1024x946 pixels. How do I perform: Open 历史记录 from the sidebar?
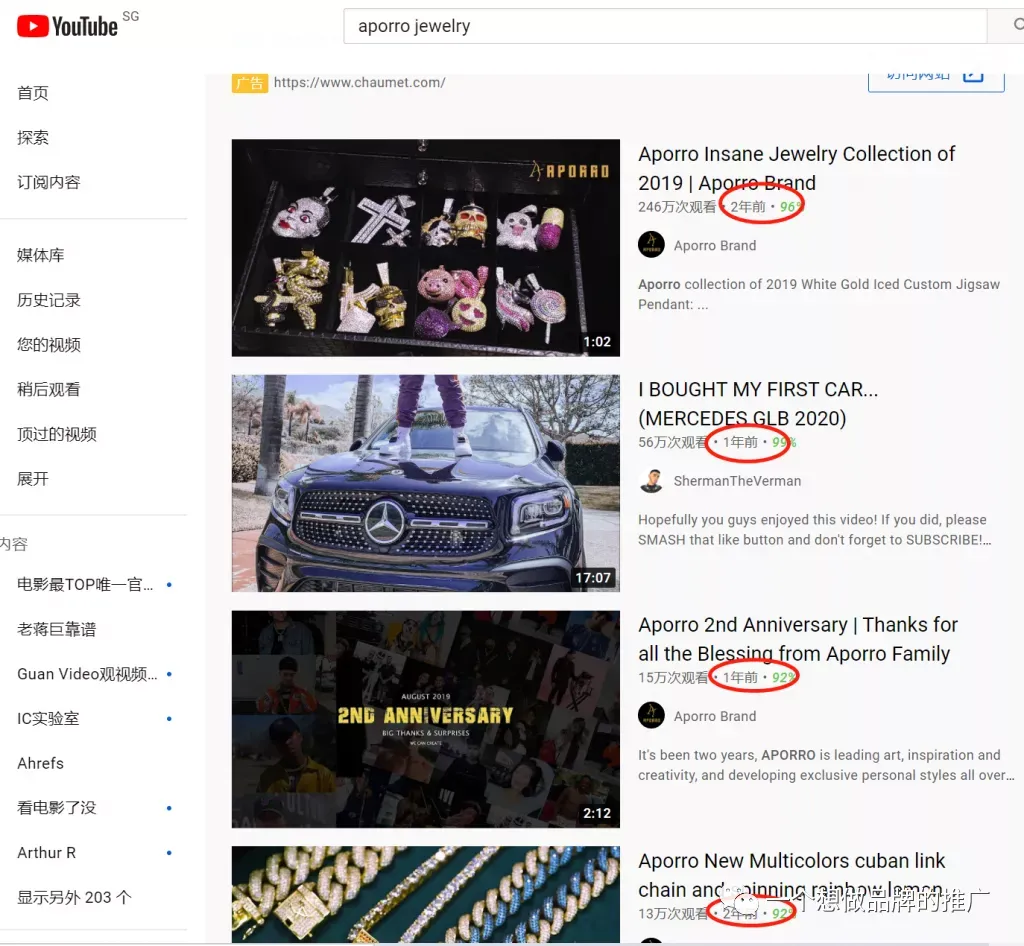(49, 300)
